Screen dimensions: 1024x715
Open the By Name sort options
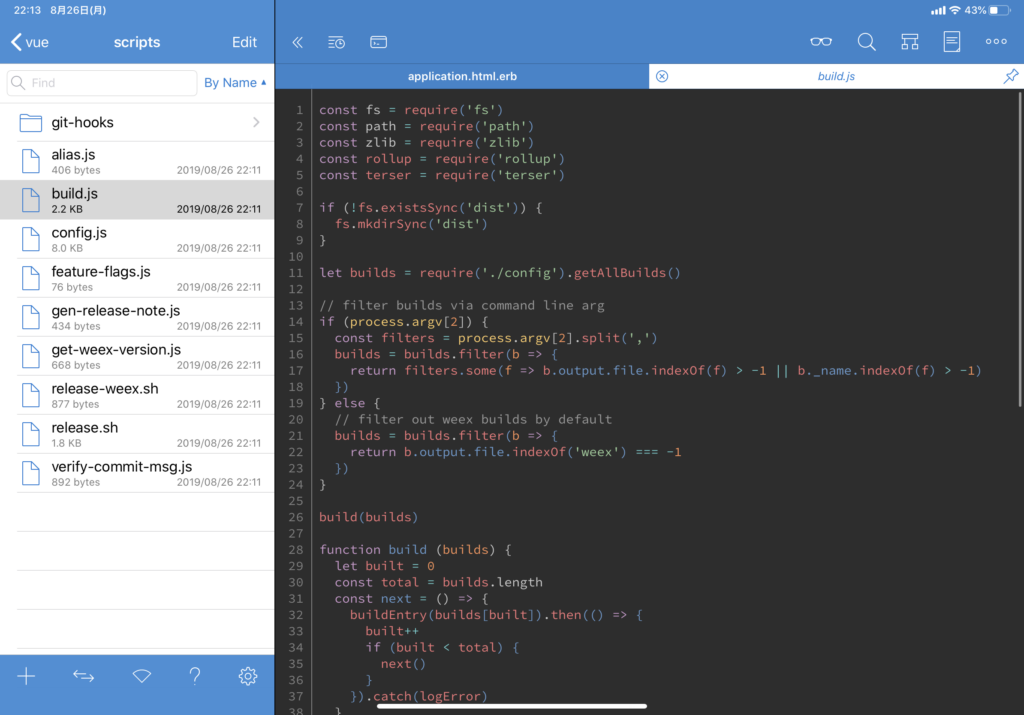pyautogui.click(x=235, y=81)
